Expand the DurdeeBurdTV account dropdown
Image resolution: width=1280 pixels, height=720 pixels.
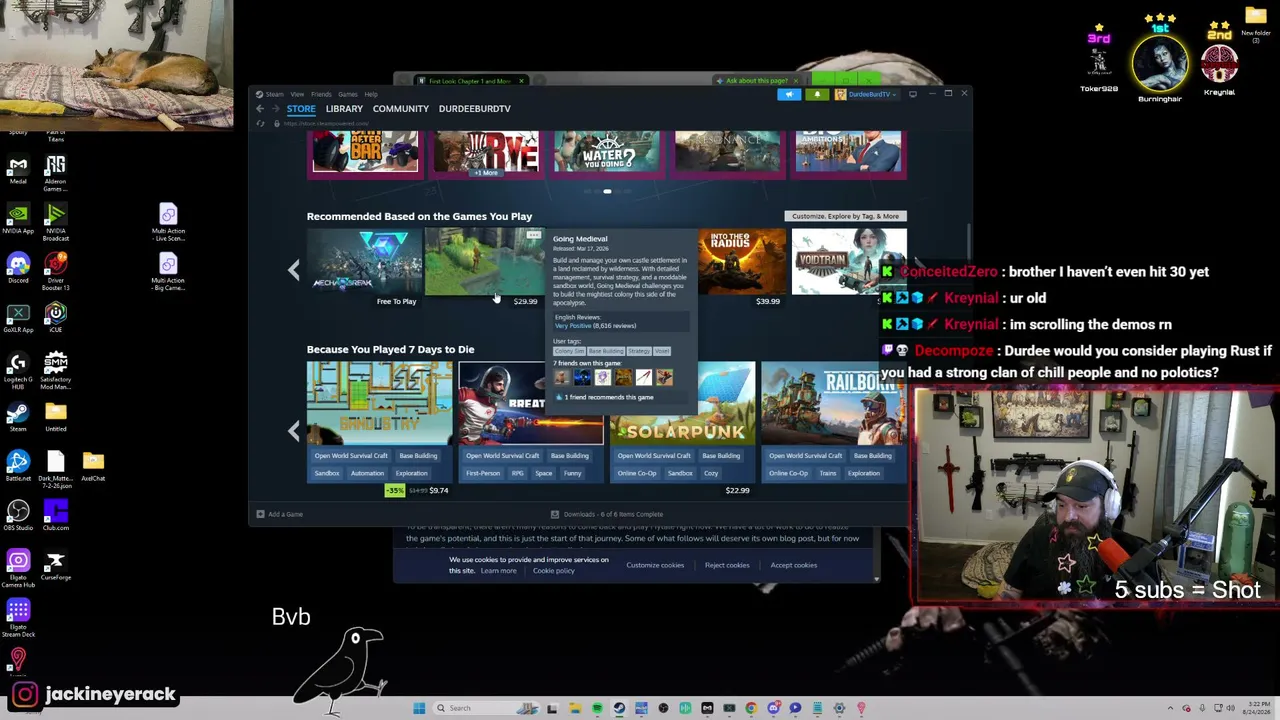868,94
